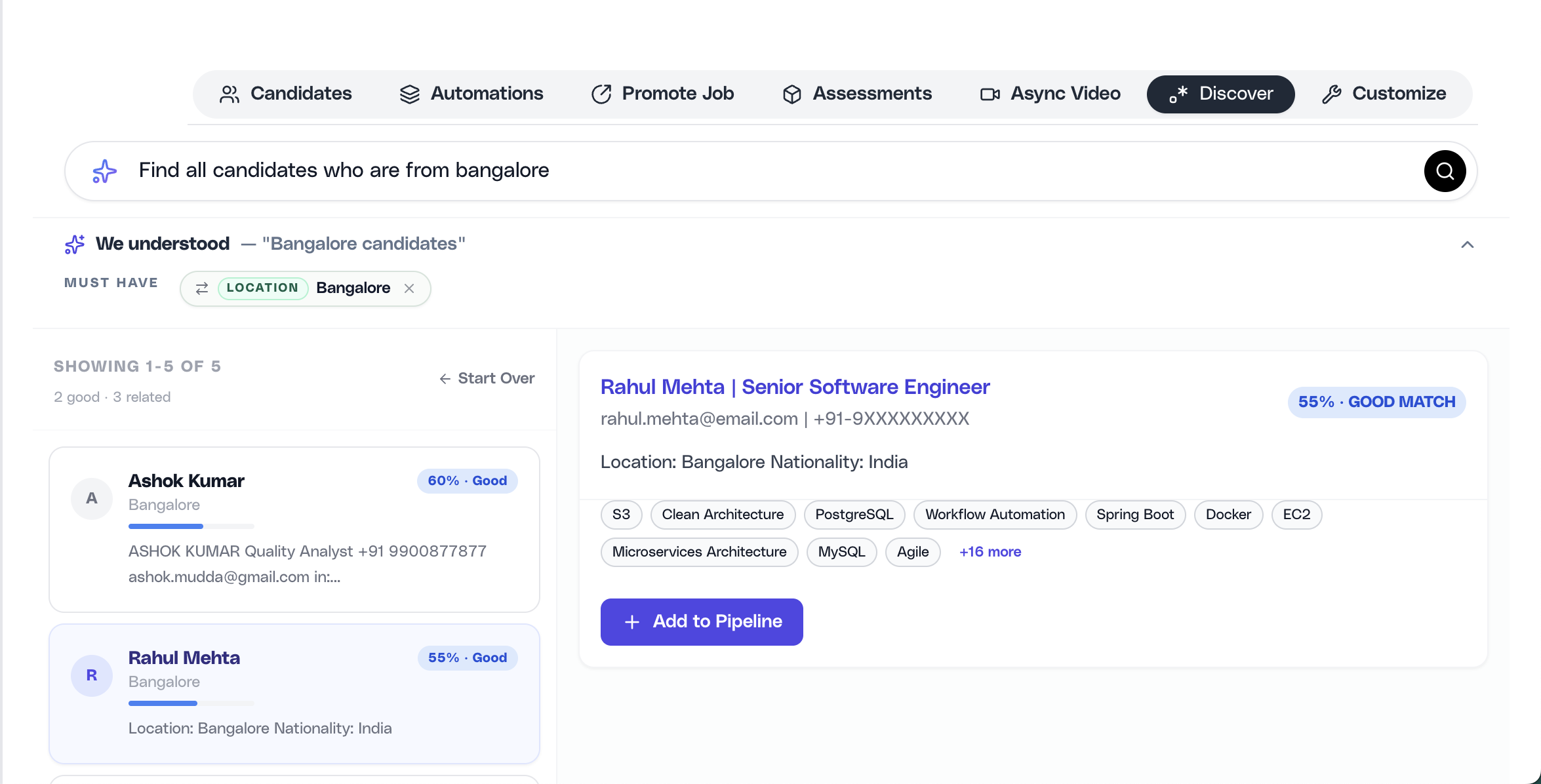This screenshot has height=784, width=1541.
Task: Click the magnifier search icon
Action: click(x=1445, y=170)
